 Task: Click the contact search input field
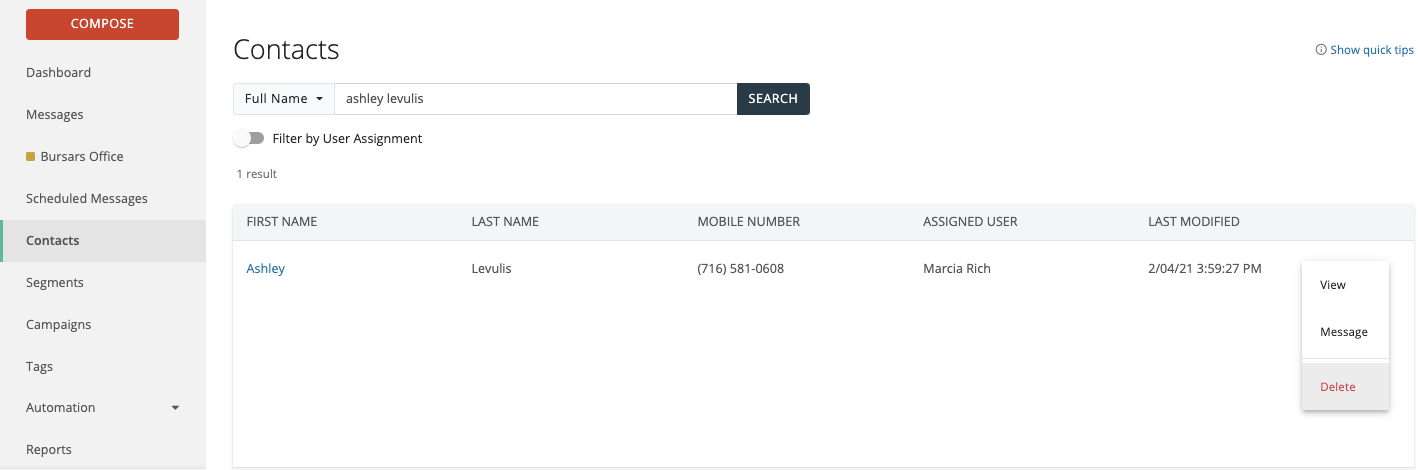(535, 99)
